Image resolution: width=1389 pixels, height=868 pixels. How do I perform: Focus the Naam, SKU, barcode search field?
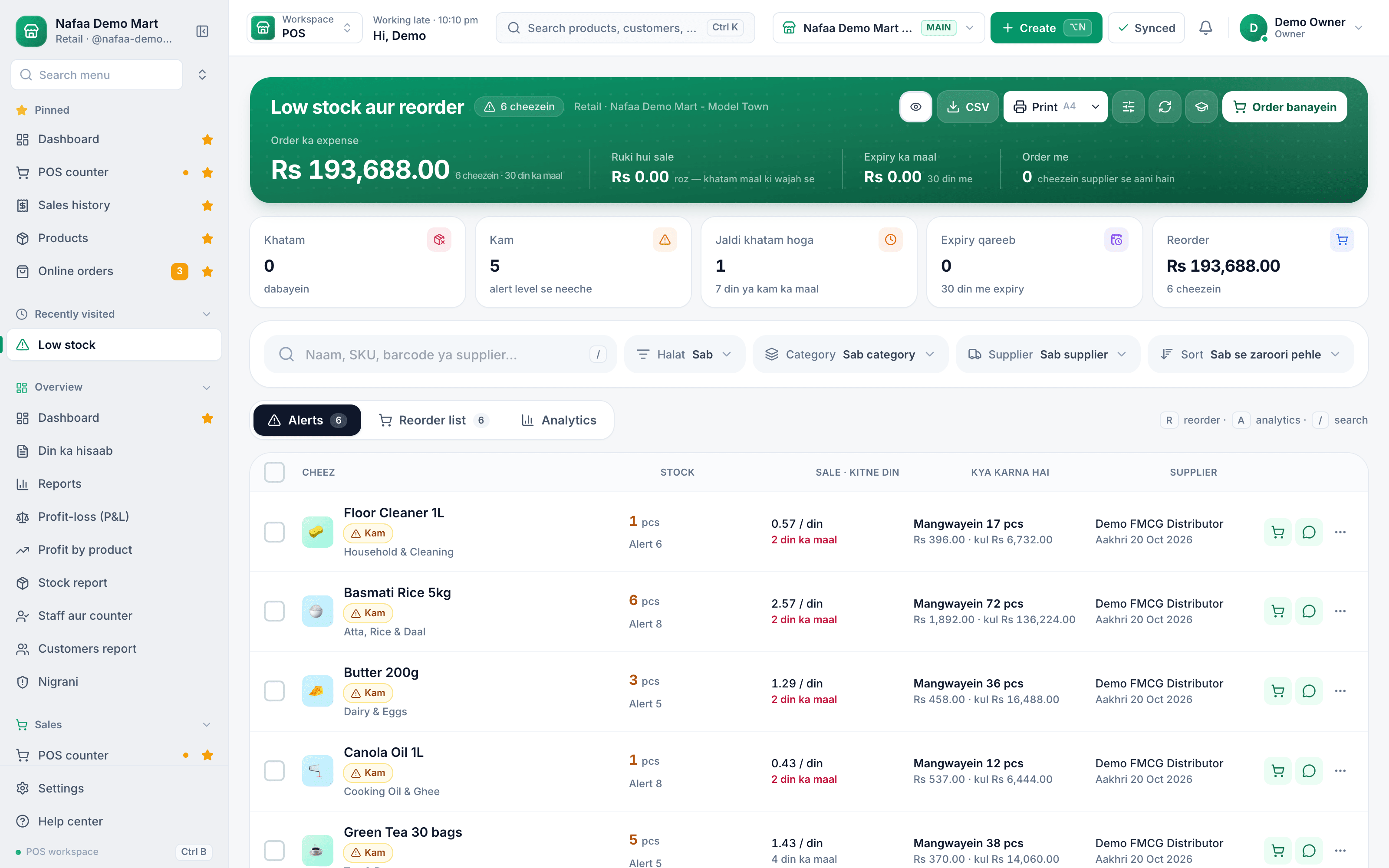coord(440,354)
